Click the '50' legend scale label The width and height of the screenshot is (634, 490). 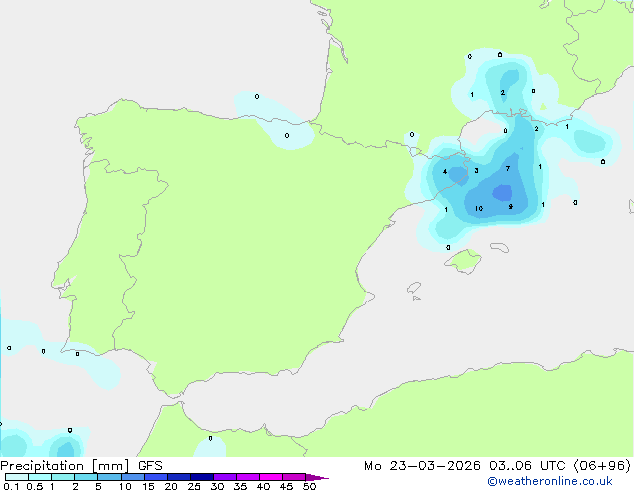[309, 486]
